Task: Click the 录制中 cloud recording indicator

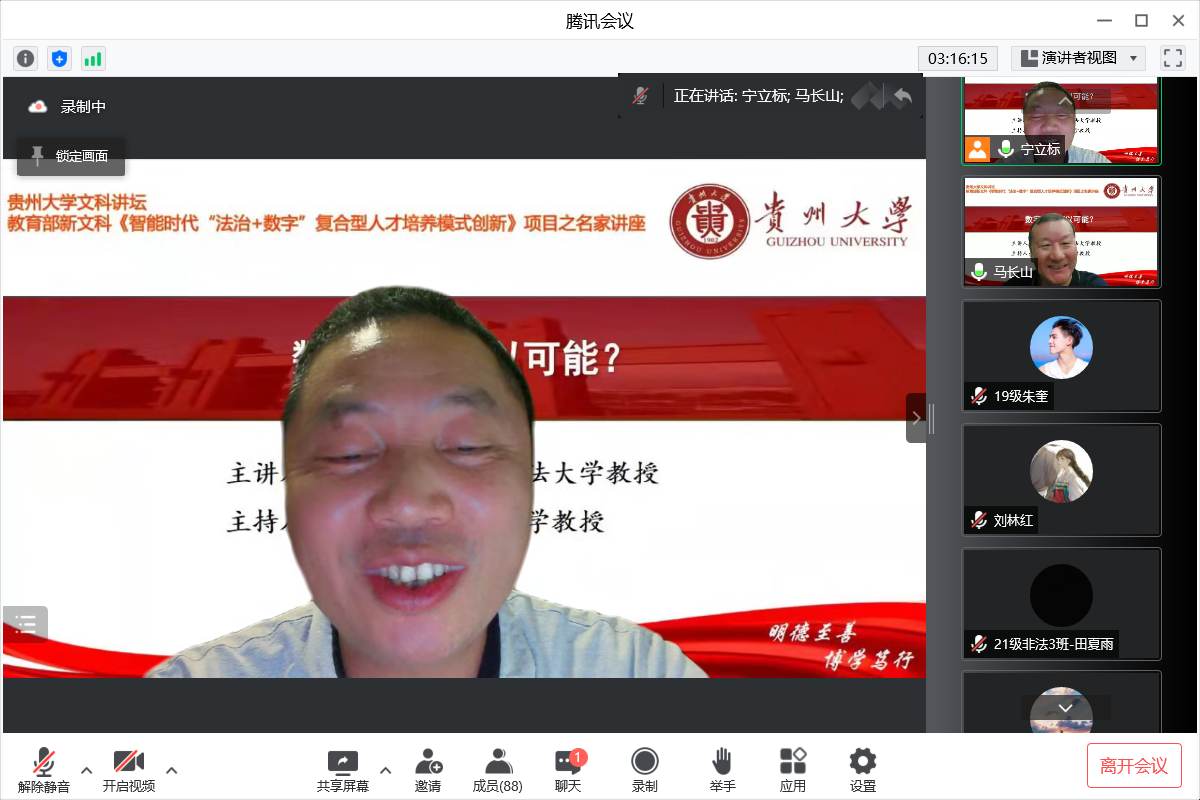Action: tap(67, 106)
